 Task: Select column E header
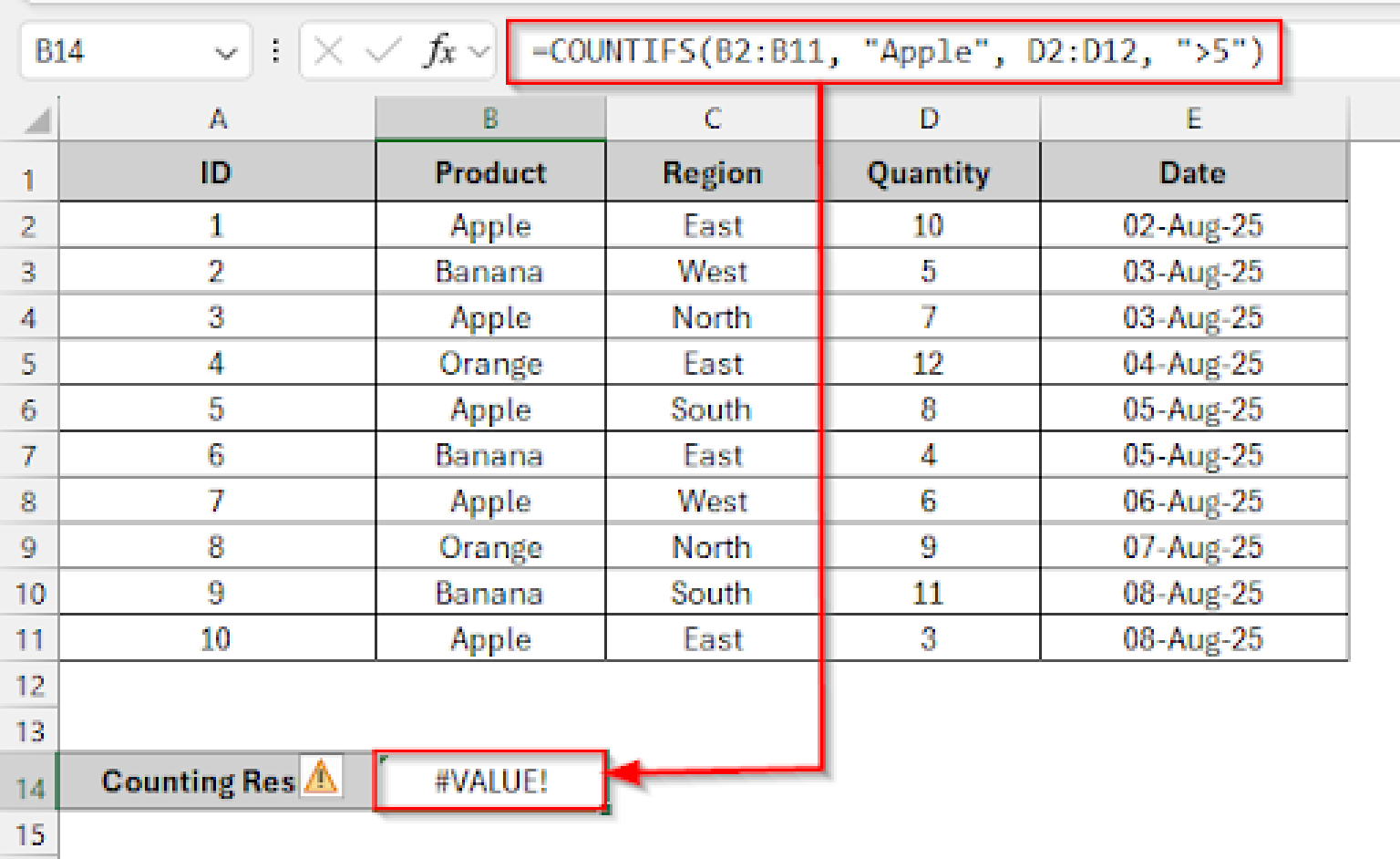pyautogui.click(x=1193, y=119)
